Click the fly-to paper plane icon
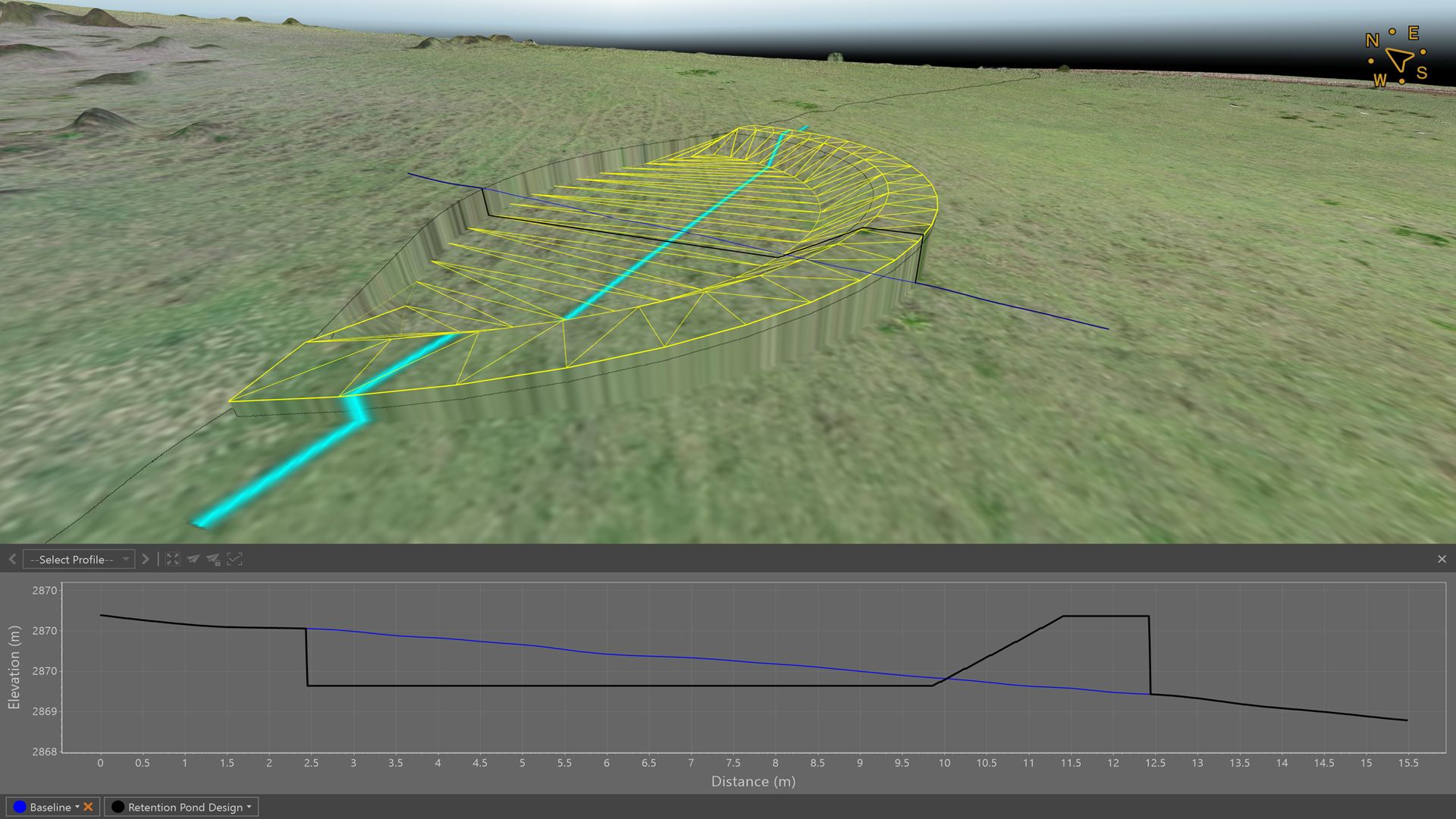This screenshot has height=819, width=1456. click(x=193, y=559)
